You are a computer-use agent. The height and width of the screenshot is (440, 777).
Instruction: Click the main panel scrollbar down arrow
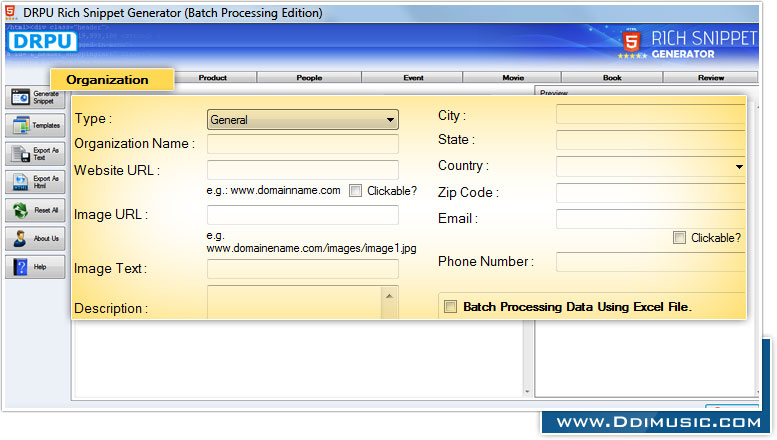point(527,391)
